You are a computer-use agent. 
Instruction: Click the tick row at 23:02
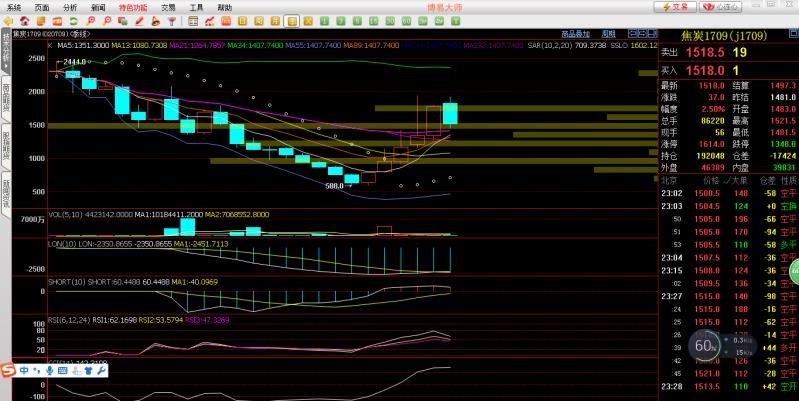(729, 194)
